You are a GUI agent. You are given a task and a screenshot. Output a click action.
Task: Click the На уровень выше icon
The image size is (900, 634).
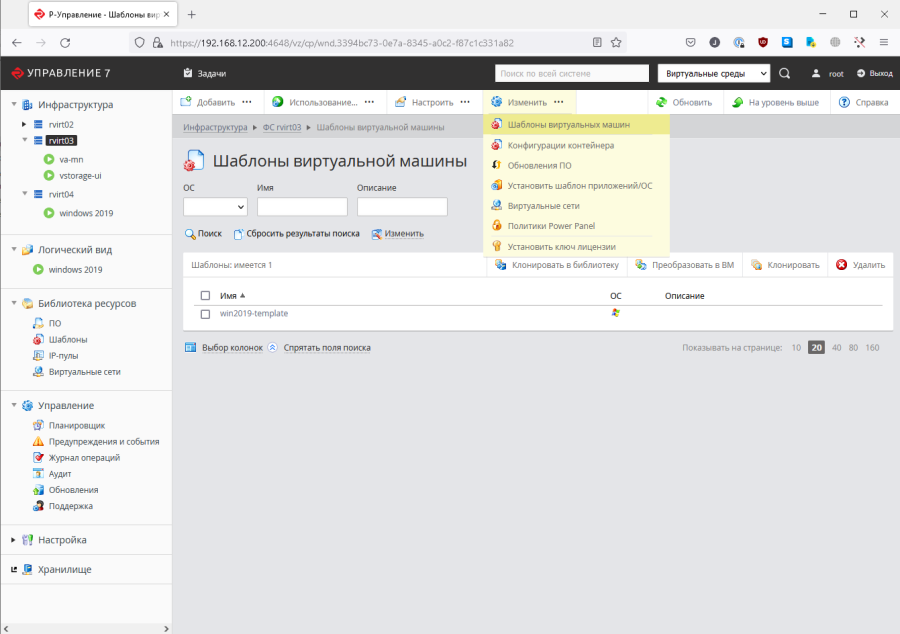pos(737,102)
